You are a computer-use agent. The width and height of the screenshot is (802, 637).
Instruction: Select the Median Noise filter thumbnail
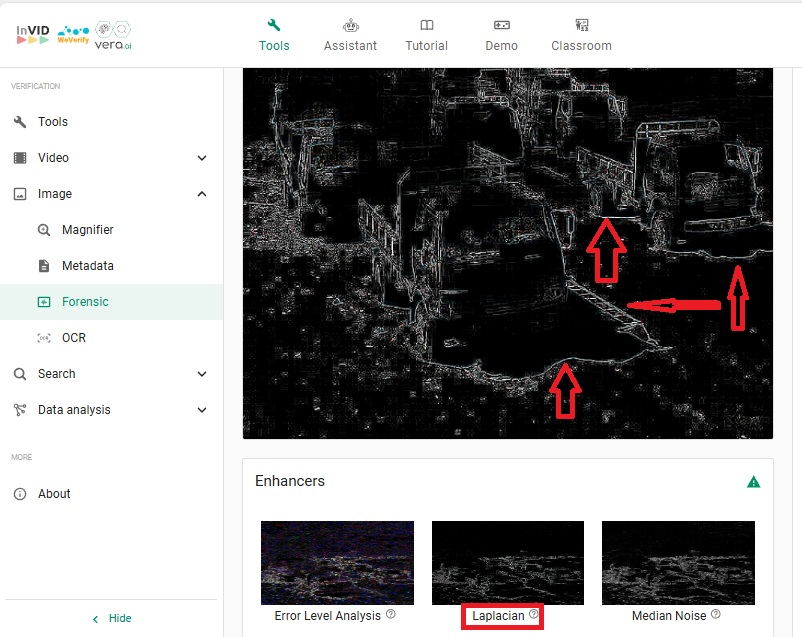coord(678,562)
